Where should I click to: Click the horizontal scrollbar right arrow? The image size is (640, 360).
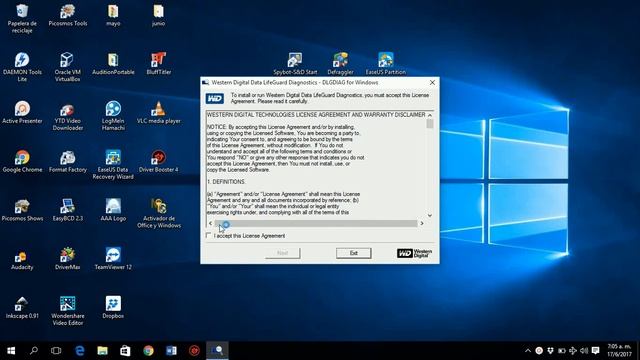coord(422,223)
